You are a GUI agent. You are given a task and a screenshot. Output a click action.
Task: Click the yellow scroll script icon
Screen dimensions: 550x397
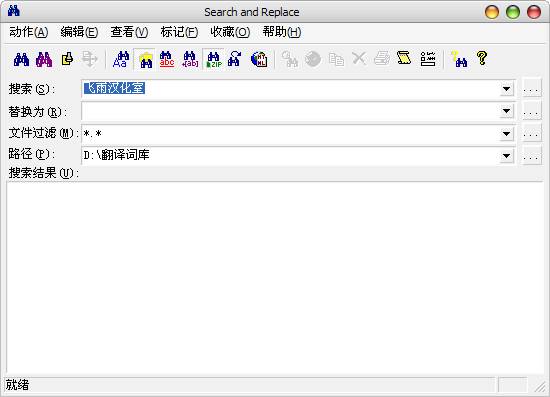click(x=404, y=58)
